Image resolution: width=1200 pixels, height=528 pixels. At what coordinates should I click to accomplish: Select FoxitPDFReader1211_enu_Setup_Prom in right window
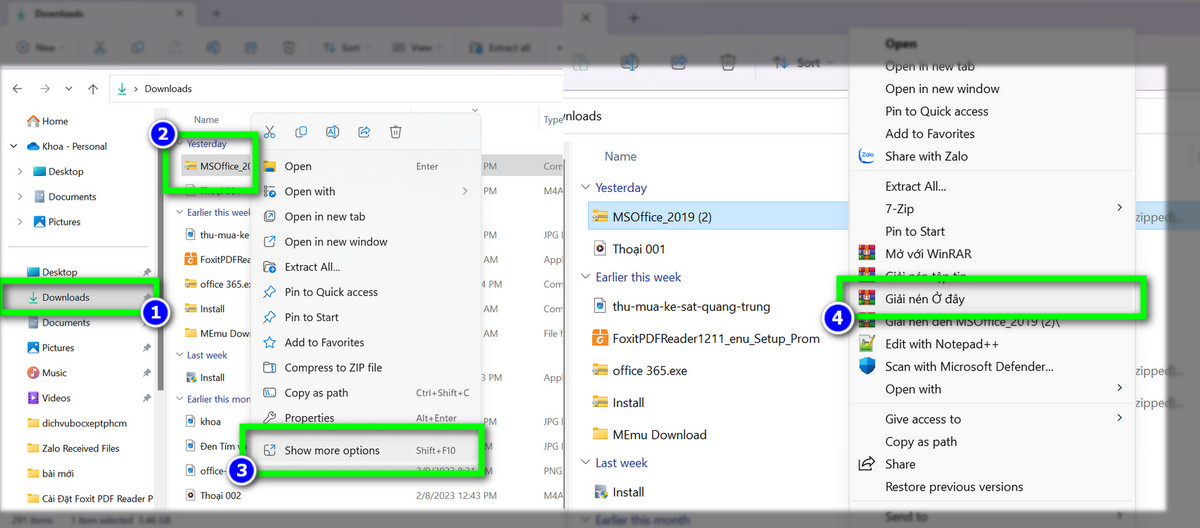tap(706, 339)
